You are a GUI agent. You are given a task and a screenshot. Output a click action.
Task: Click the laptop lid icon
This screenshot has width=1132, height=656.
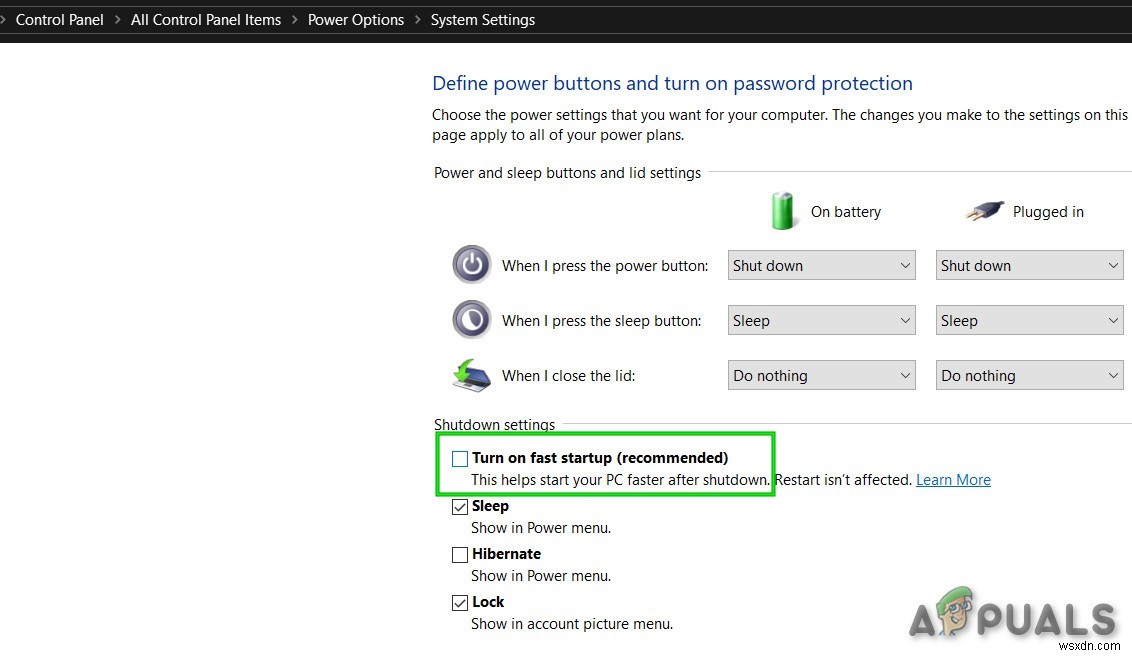(471, 375)
